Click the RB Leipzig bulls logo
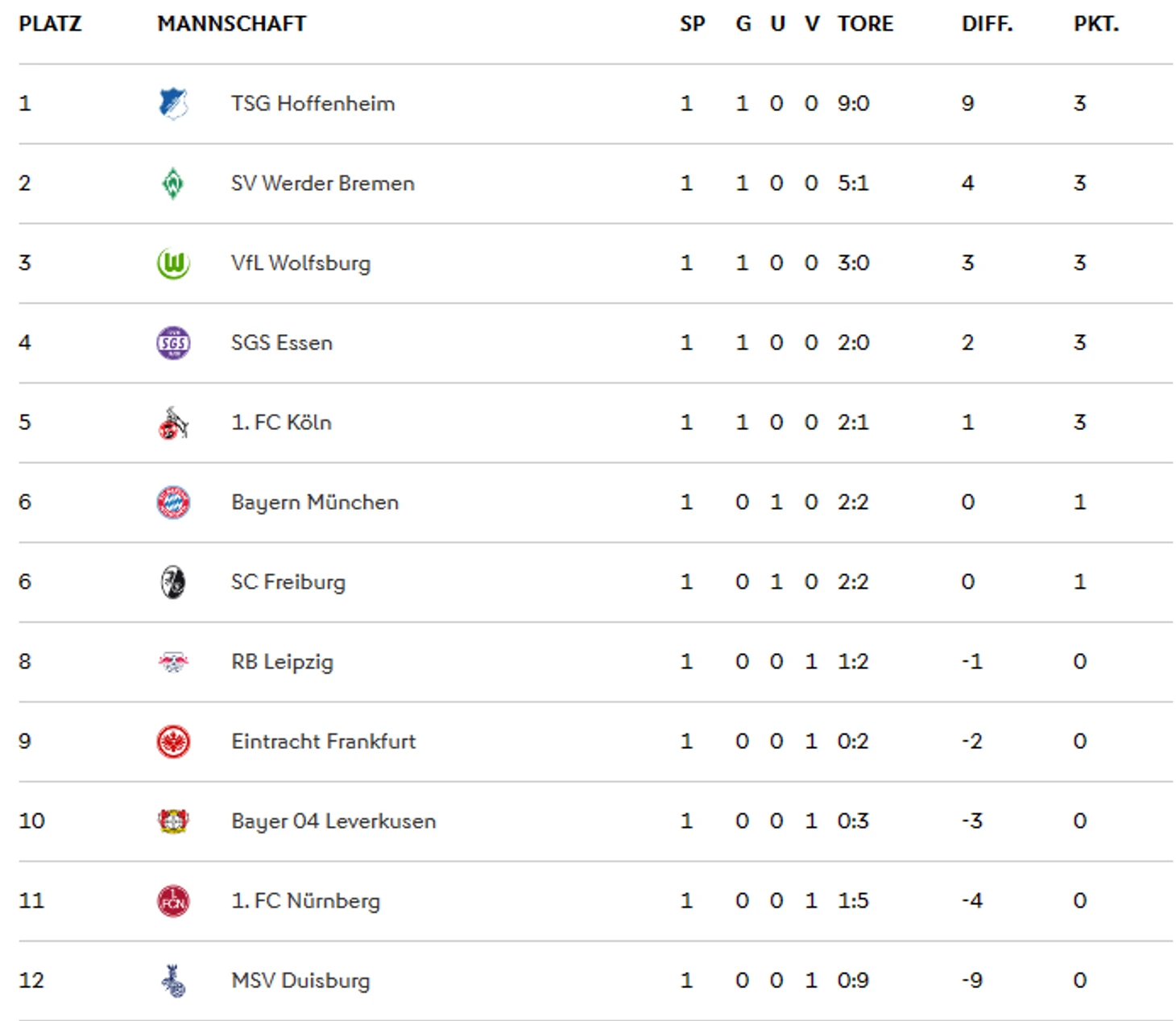Viewport: 1176px width, 1021px height. (173, 662)
